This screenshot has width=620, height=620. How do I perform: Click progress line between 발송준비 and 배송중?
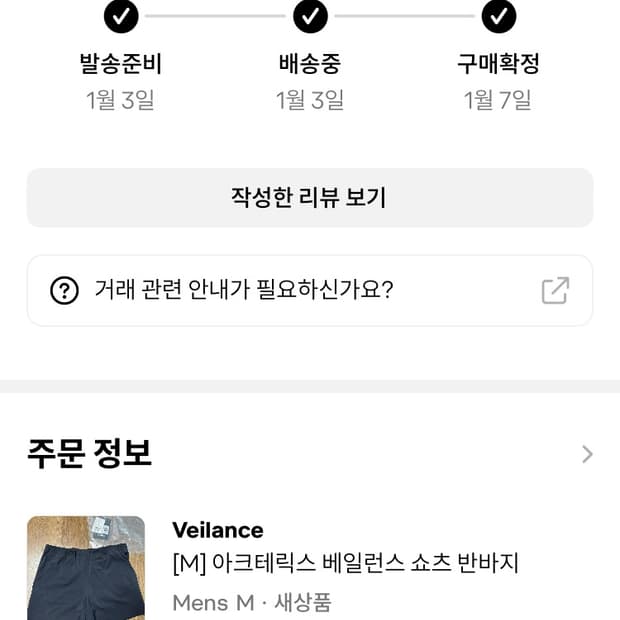215,16
